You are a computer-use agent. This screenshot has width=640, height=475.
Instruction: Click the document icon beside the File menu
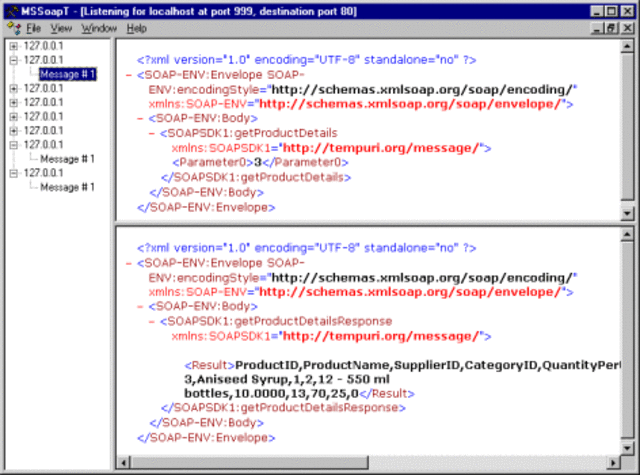14,29
